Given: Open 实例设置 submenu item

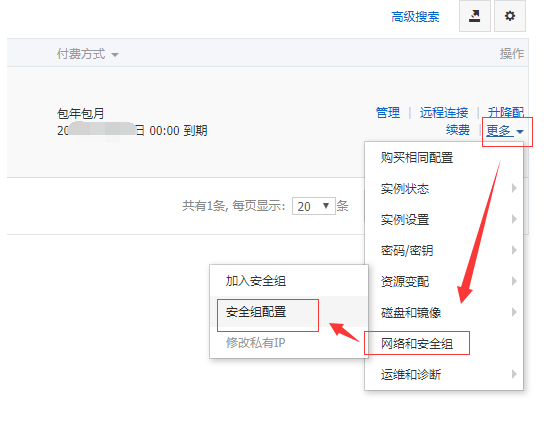Looking at the screenshot, I should tap(444, 219).
